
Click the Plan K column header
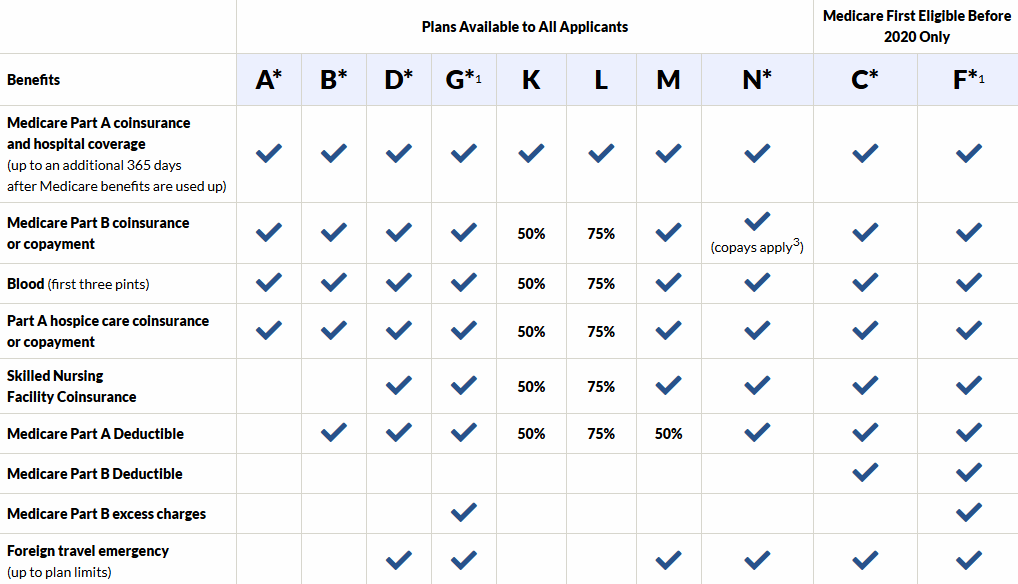531,80
